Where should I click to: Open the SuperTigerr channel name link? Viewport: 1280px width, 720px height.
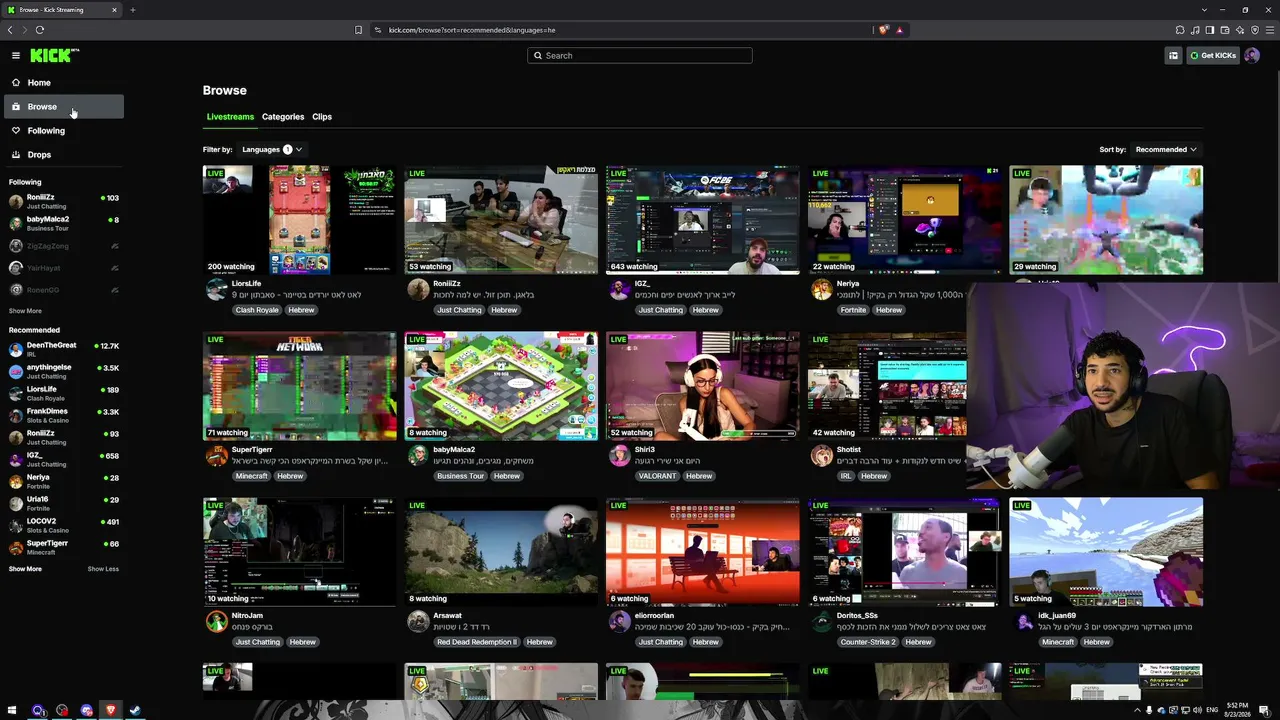[252, 450]
